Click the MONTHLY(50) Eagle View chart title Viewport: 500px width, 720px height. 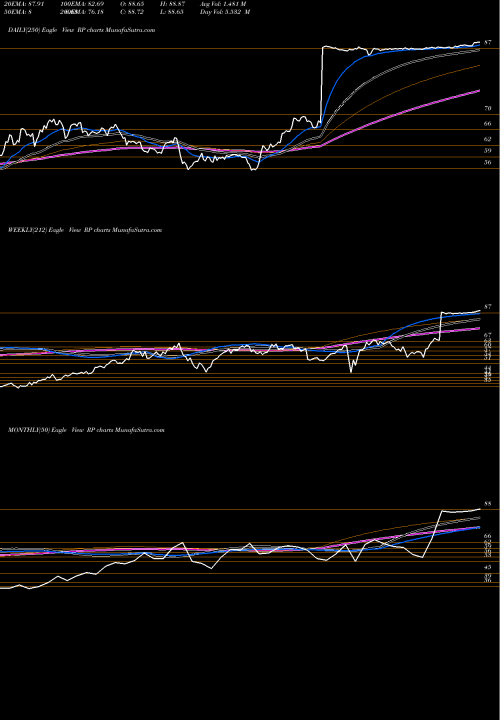pyautogui.click(x=86, y=430)
